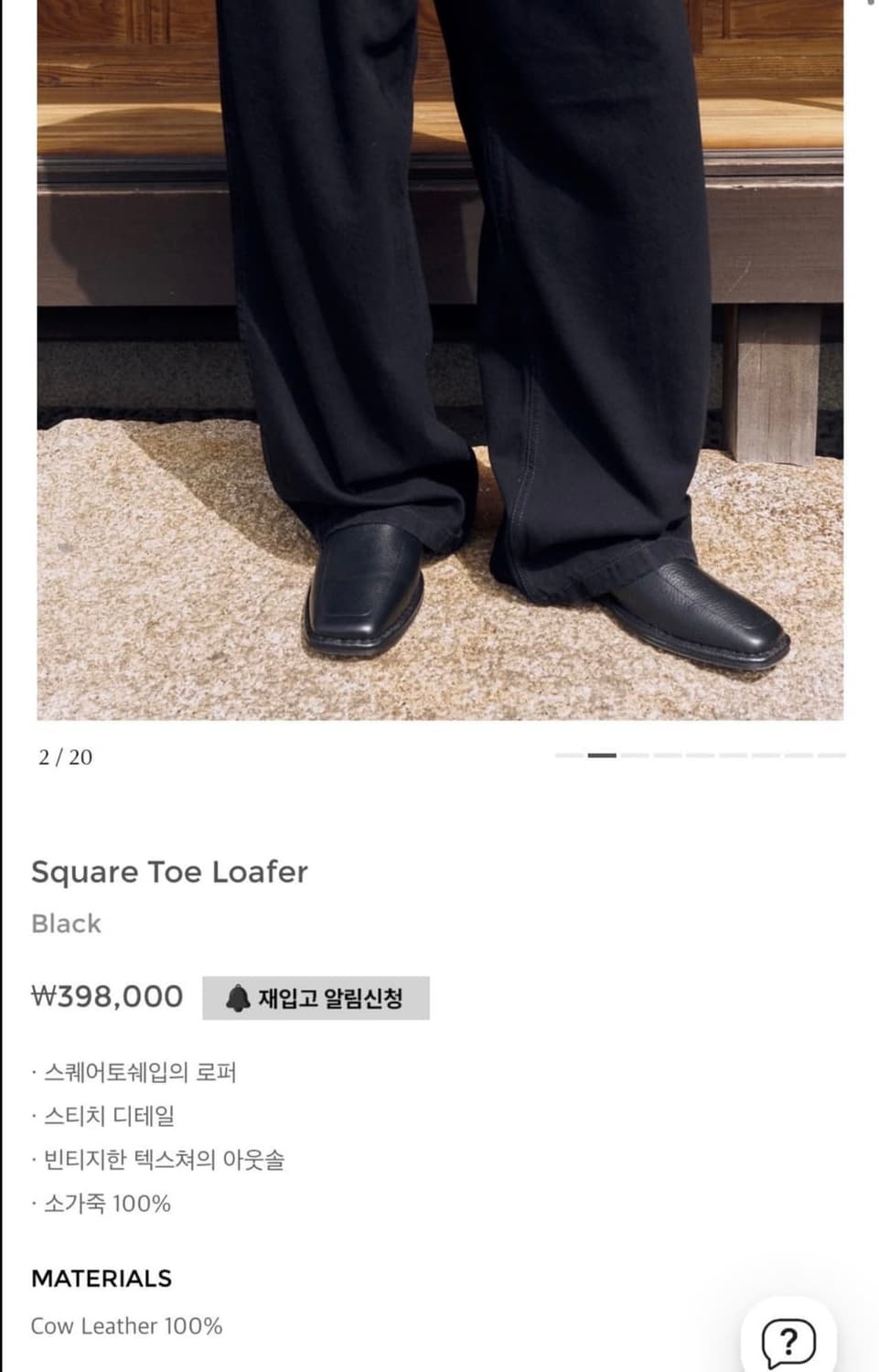Open the question mark help bubble

788,1342
